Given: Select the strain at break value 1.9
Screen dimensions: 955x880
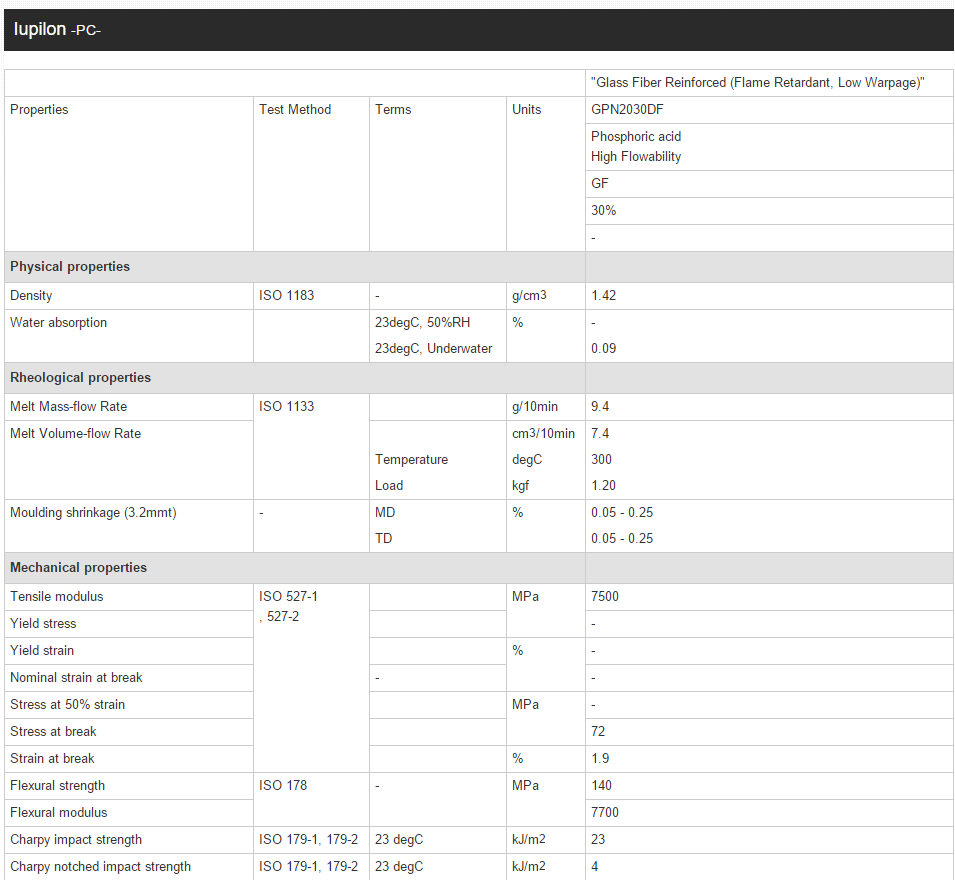Looking at the screenshot, I should tap(600, 759).
